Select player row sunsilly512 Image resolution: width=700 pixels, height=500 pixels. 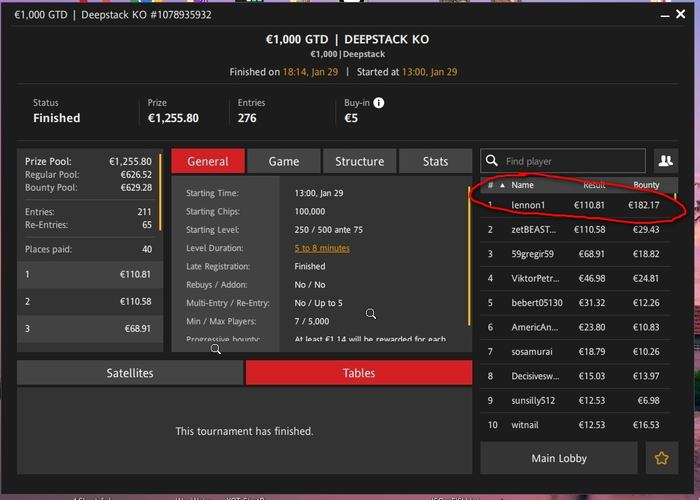tap(576, 400)
